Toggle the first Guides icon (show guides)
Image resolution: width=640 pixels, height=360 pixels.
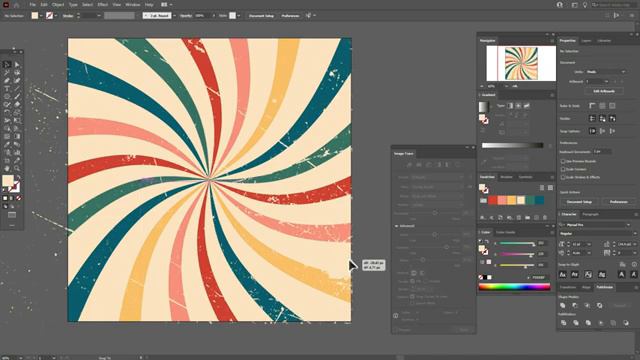(592, 118)
